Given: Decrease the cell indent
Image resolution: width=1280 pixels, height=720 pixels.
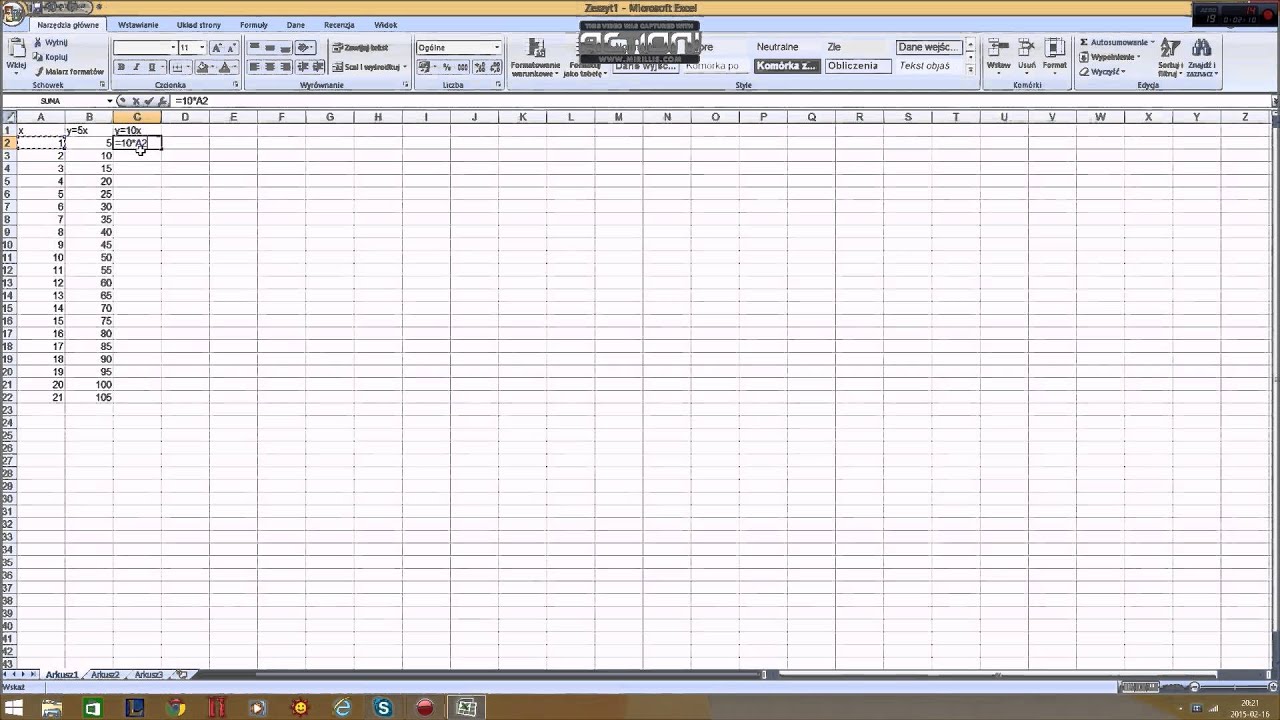Looking at the screenshot, I should pos(303,67).
